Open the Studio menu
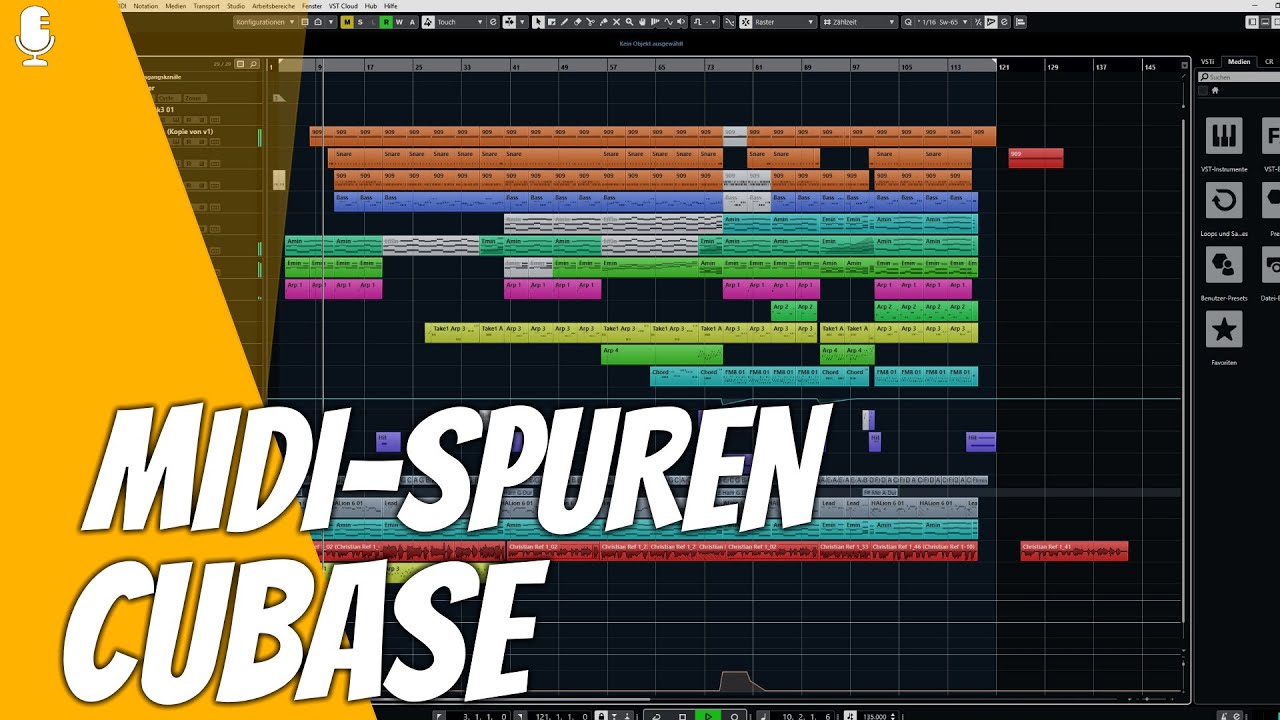The height and width of the screenshot is (720, 1280). [236, 5]
